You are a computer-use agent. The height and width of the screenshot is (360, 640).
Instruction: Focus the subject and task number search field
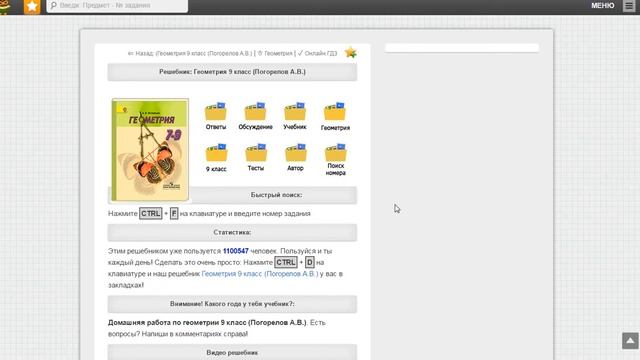click(x=117, y=6)
